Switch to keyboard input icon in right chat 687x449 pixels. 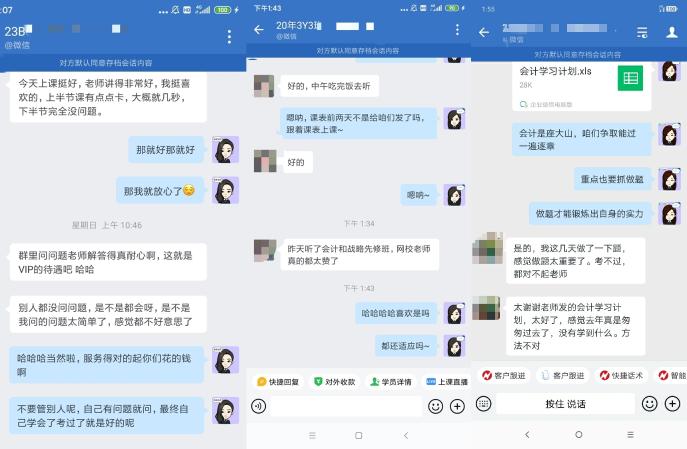click(484, 403)
